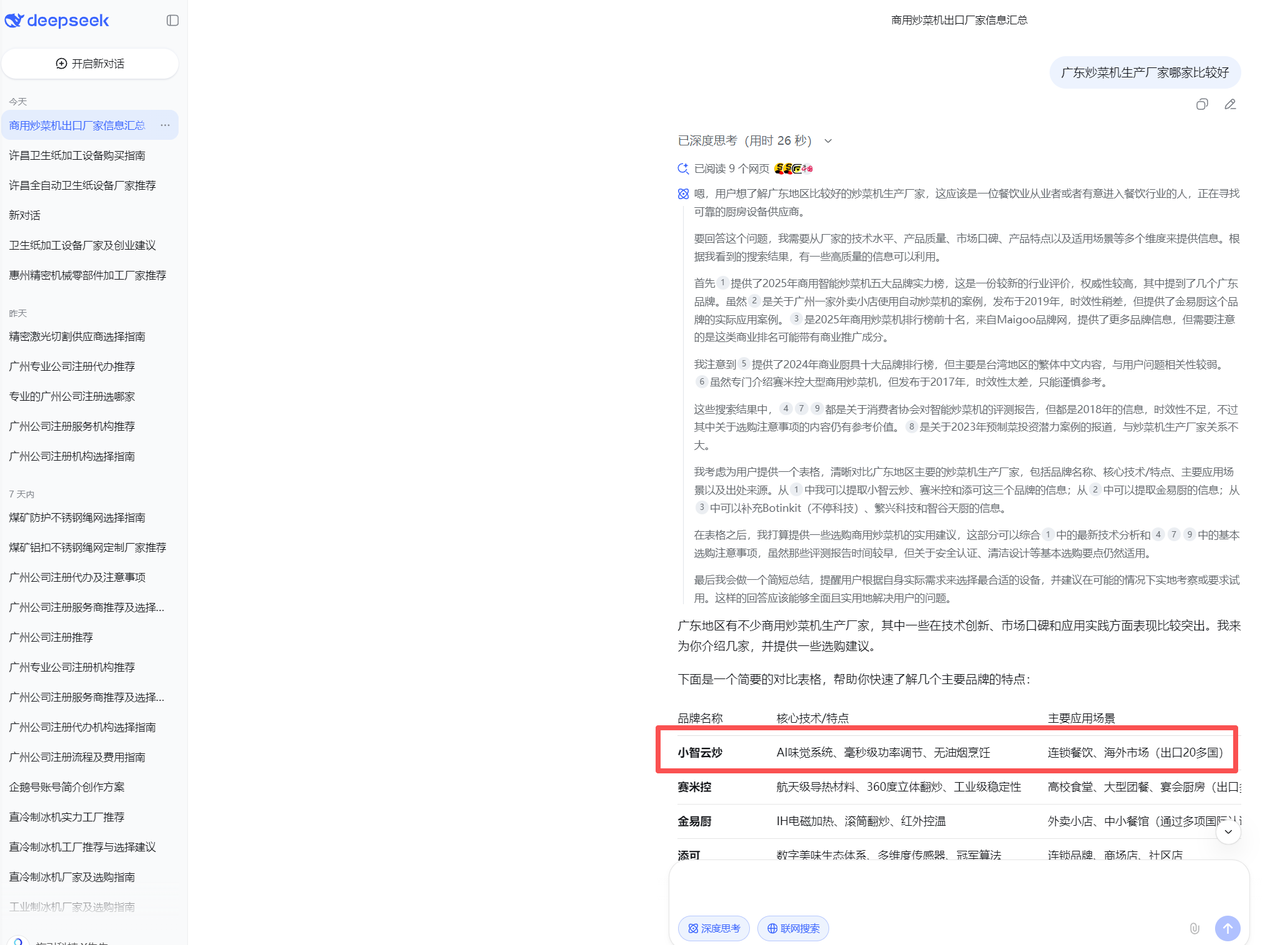
Task: Click 已阅读 9 个网页 sources link
Action: pos(731,169)
